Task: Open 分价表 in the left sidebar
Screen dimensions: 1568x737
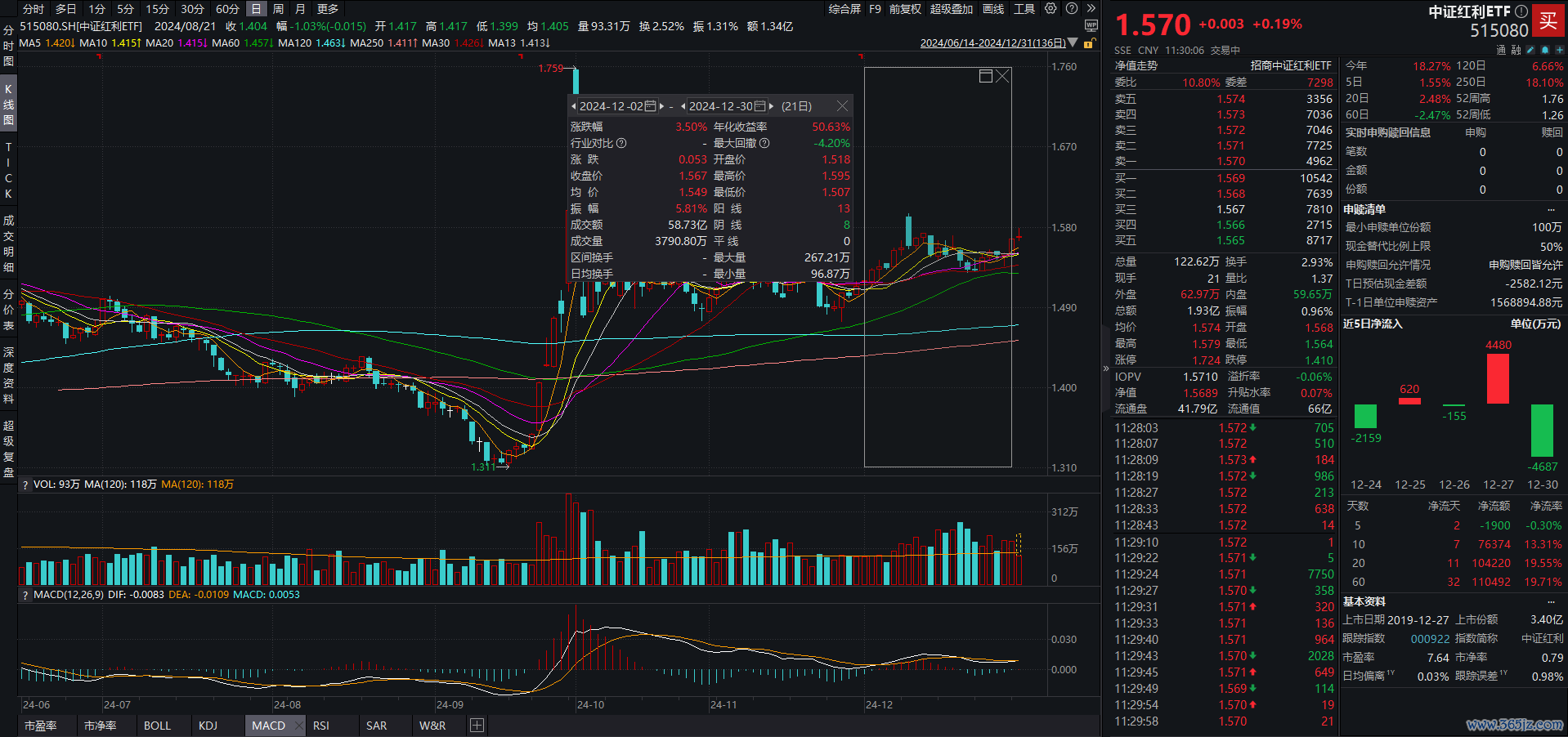Action: 8,310
